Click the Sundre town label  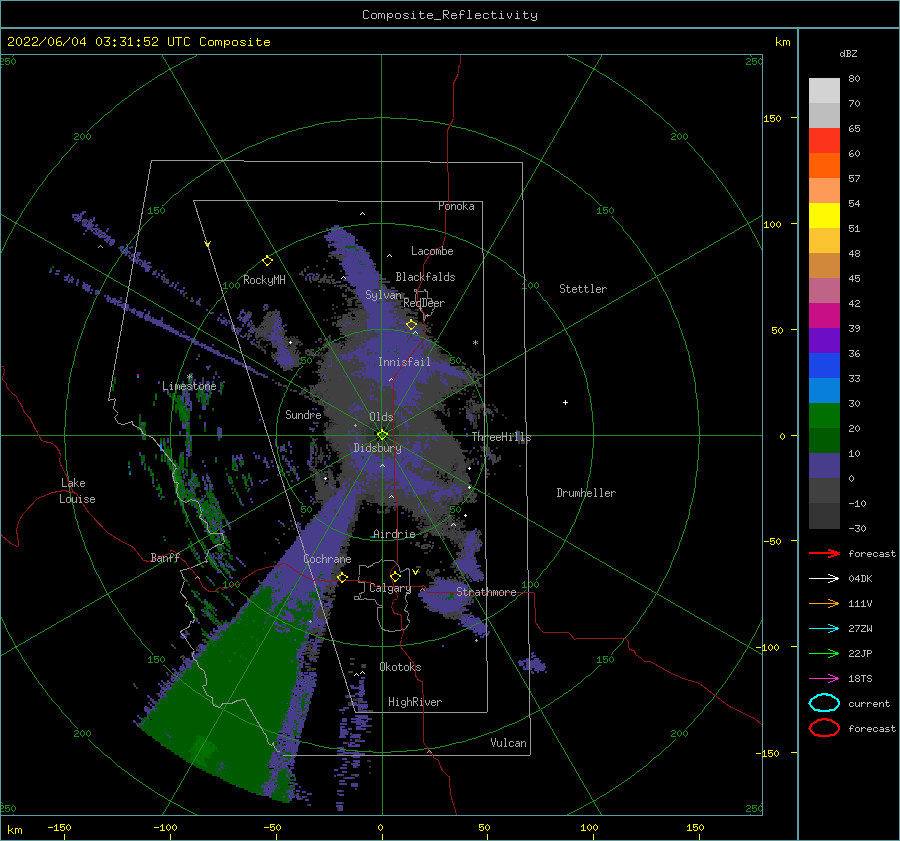[x=303, y=414]
